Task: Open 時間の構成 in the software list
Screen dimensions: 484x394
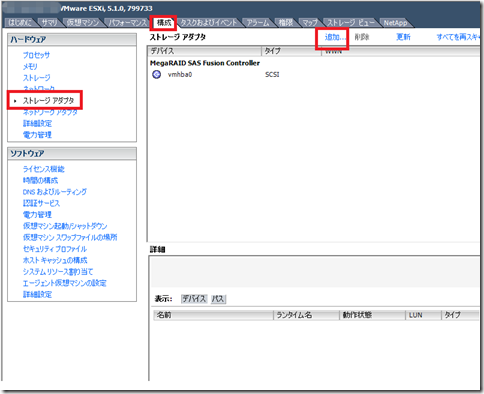Action: (x=40, y=180)
